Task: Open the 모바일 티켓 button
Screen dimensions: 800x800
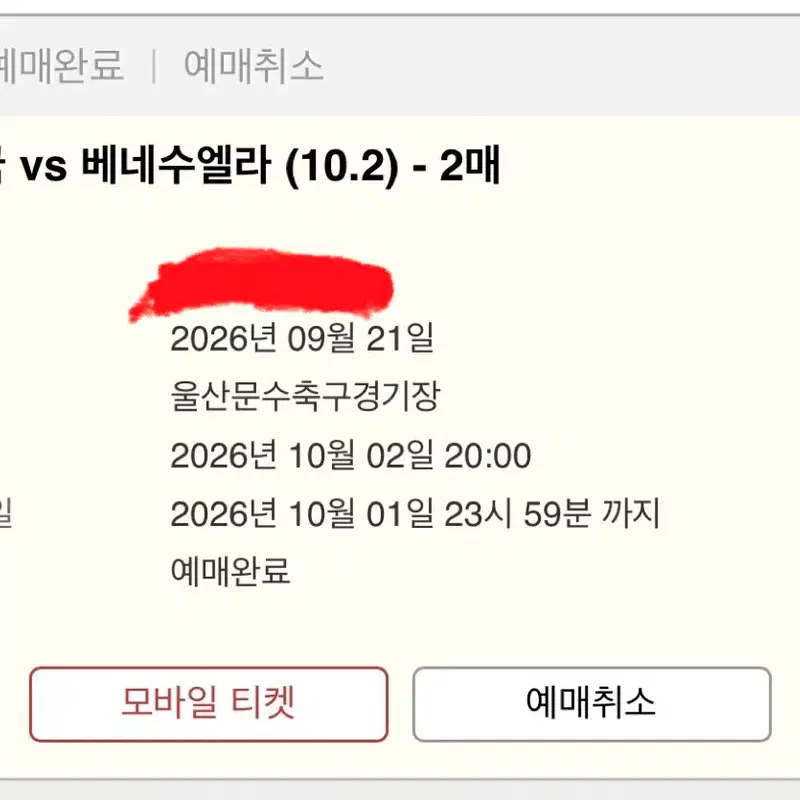Action: (209, 704)
